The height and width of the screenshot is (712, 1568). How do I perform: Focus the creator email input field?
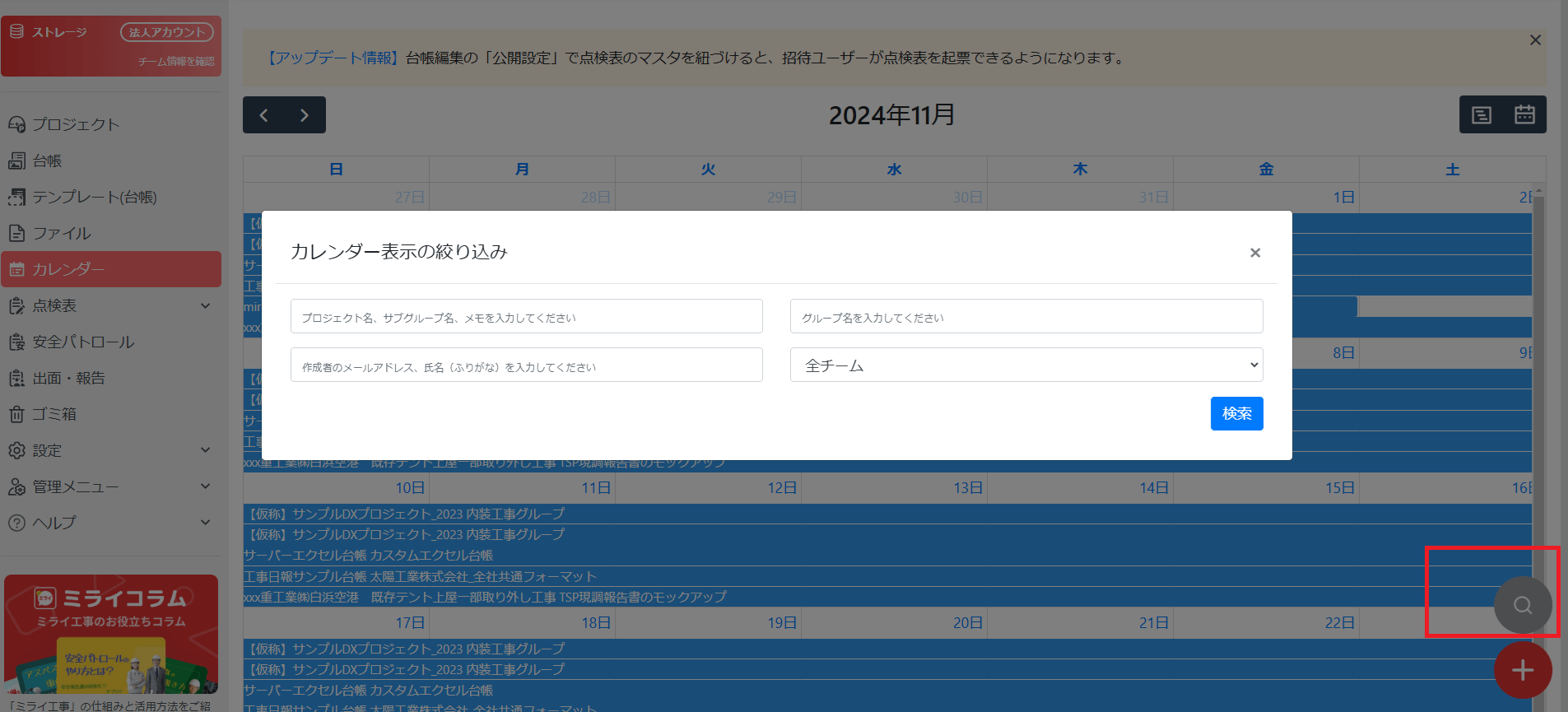(x=526, y=365)
